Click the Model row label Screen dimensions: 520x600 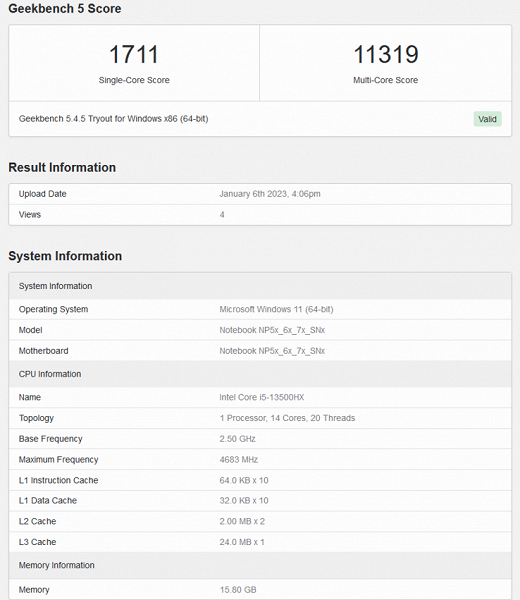[31, 330]
